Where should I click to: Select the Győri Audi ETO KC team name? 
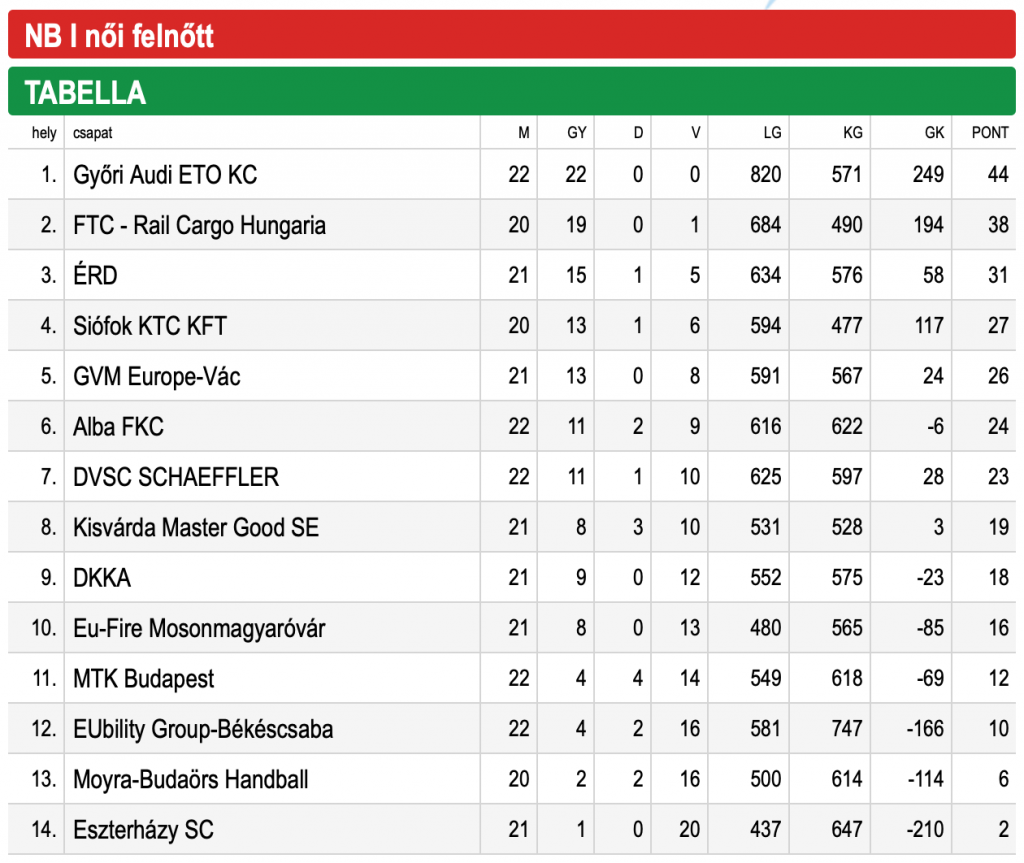(x=165, y=175)
